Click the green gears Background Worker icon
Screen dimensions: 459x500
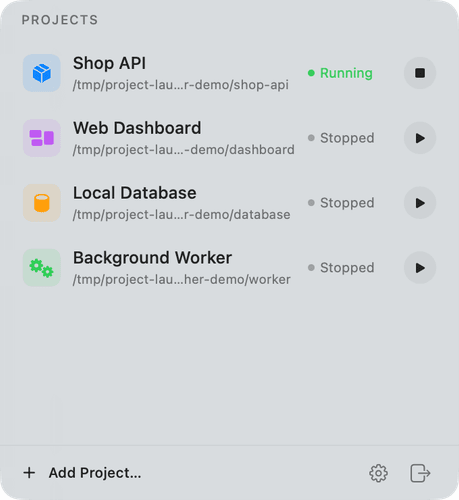click(x=42, y=268)
